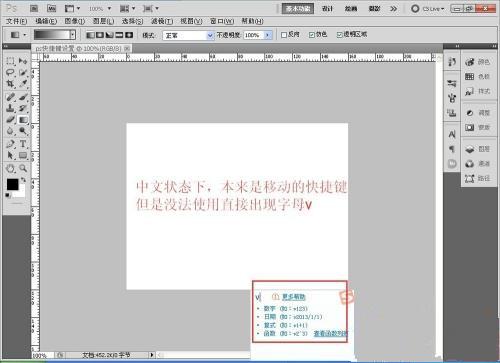The image size is (500, 363).
Task: Choose the angle gradient style
Action: 109,35
